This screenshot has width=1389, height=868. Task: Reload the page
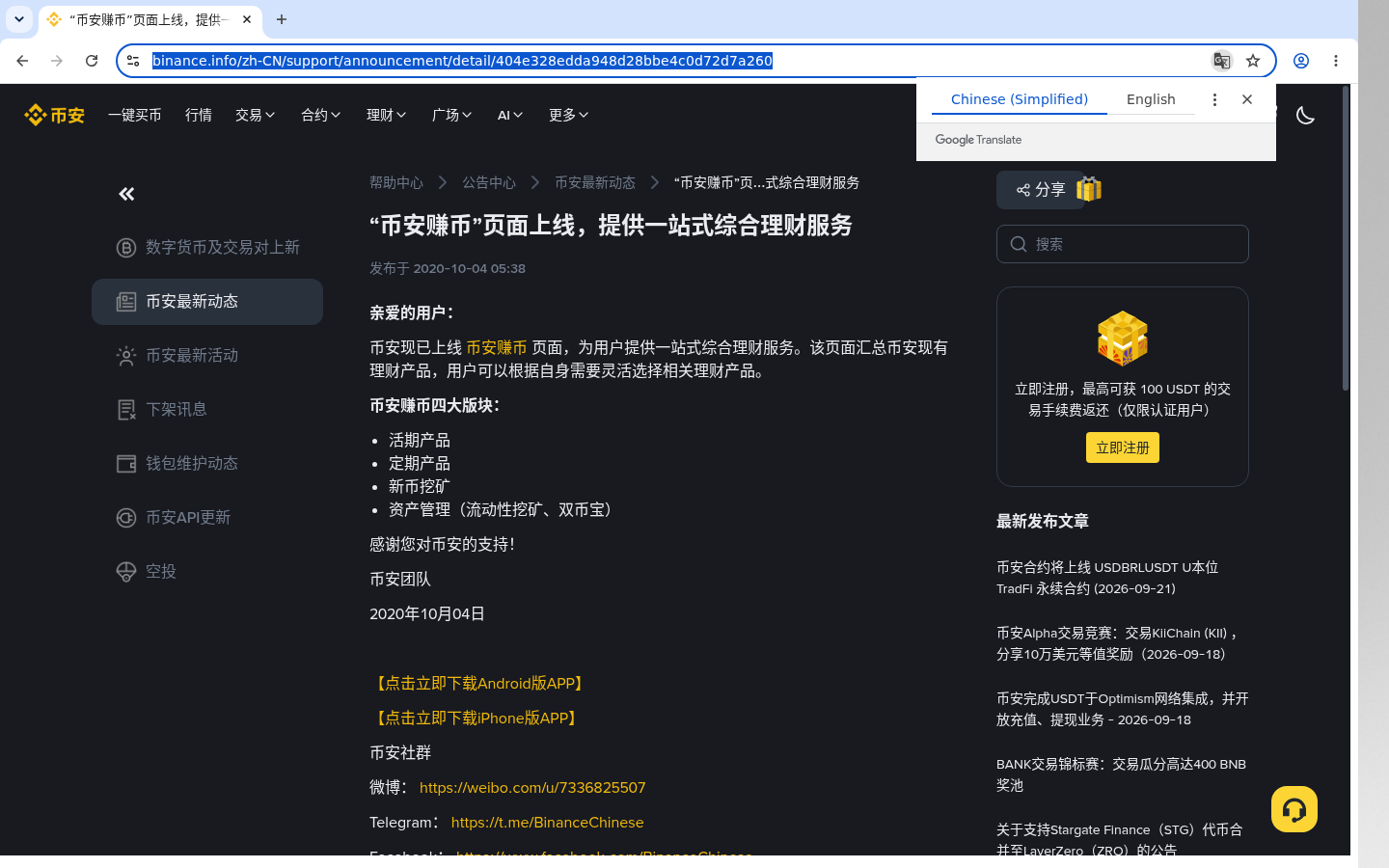92,61
